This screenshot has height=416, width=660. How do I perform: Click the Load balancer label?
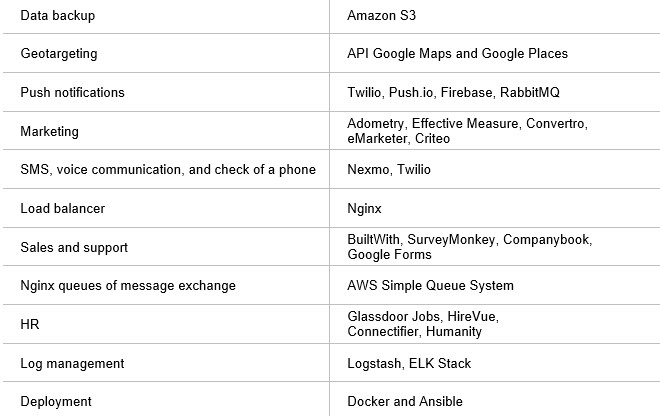point(63,208)
